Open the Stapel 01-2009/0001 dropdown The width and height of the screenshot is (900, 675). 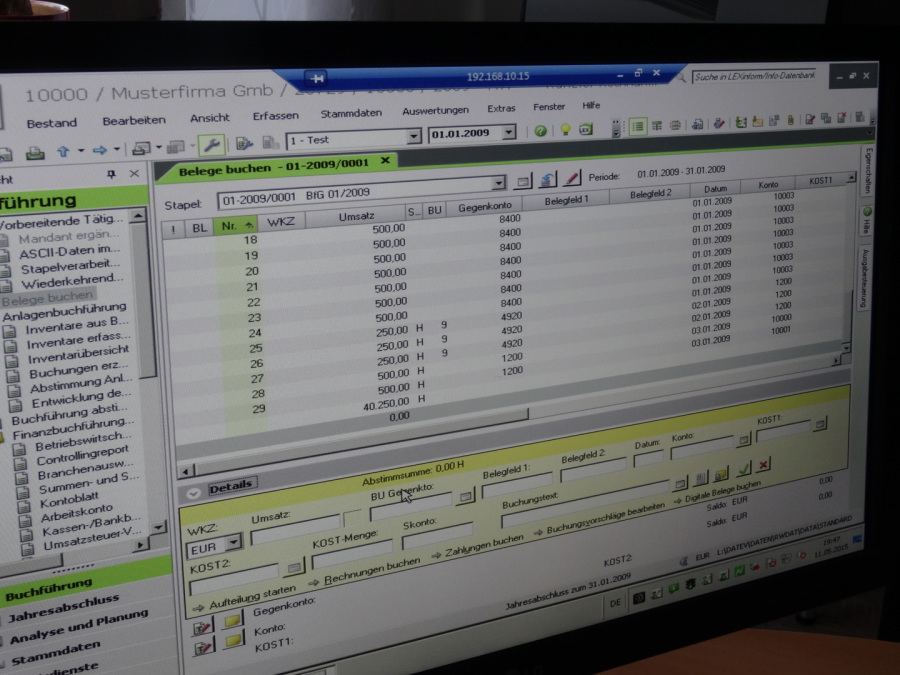499,184
